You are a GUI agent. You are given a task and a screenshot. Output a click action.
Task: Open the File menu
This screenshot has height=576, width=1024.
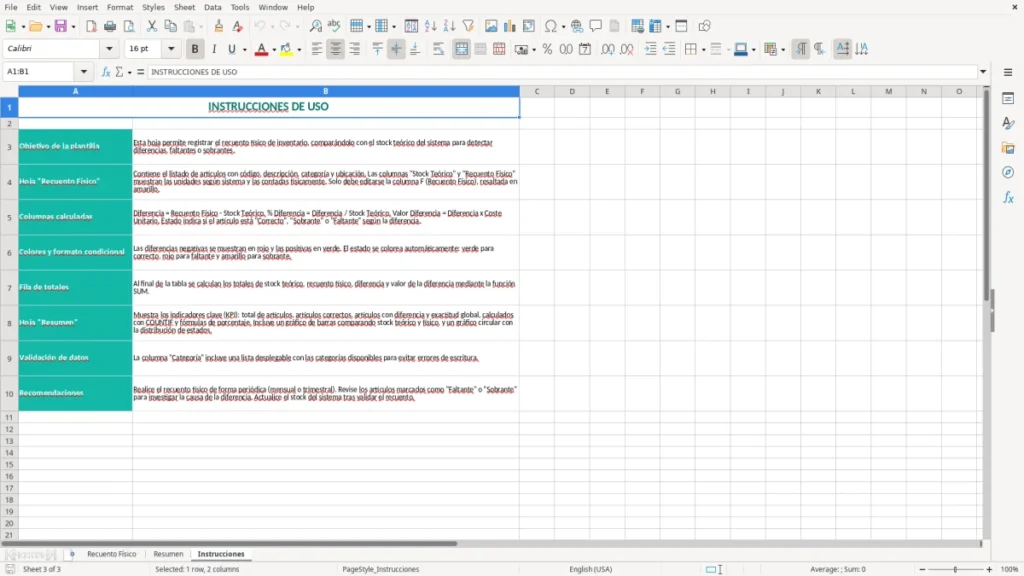(x=11, y=7)
